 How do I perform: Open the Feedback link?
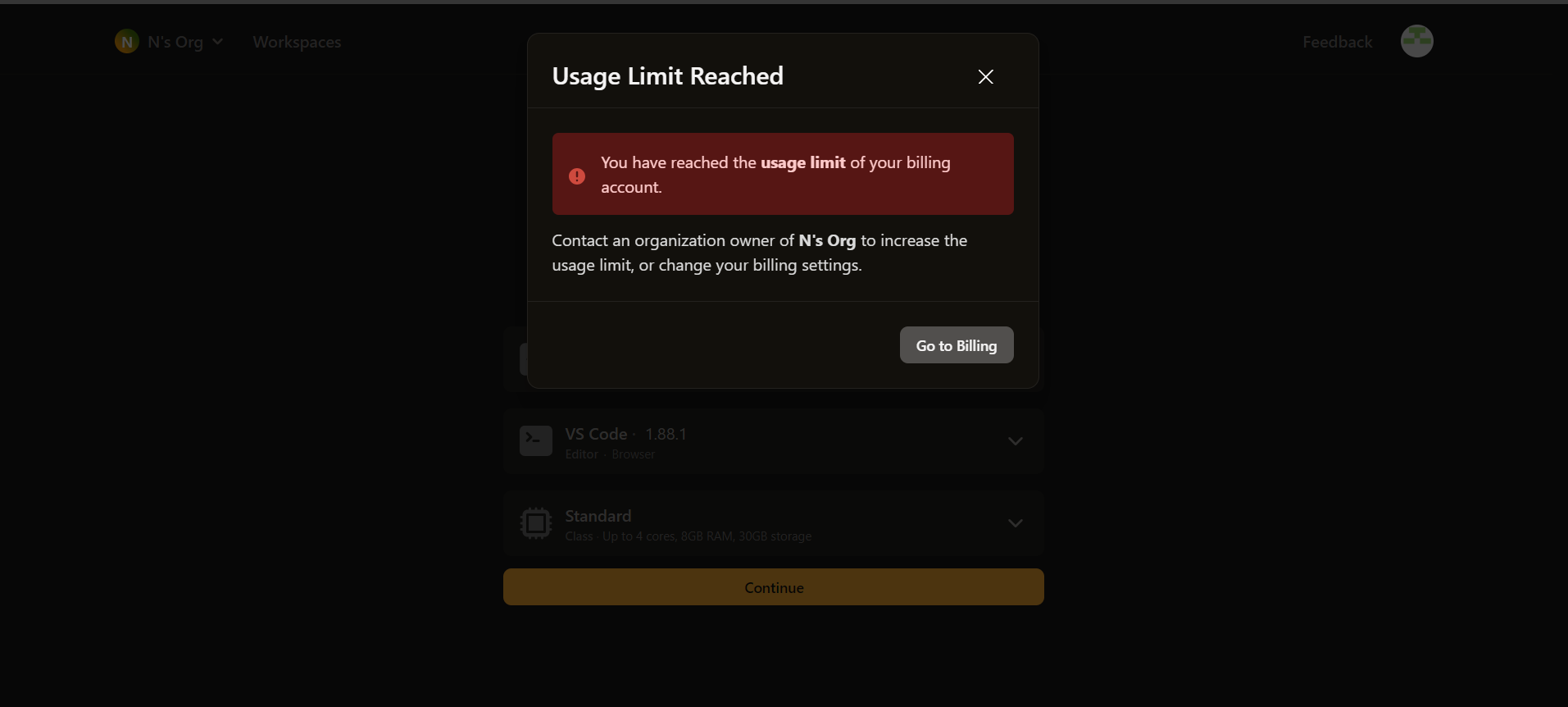(1337, 42)
